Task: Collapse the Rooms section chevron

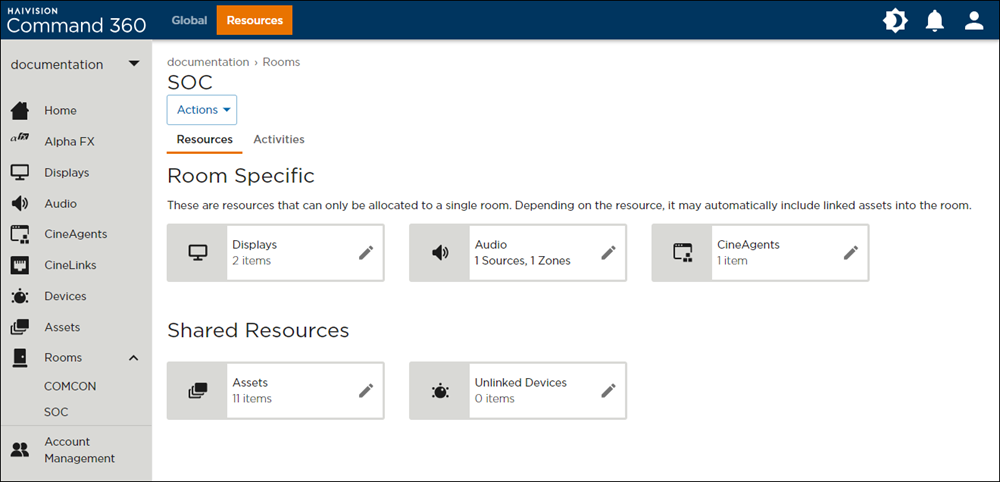Action: point(134,358)
